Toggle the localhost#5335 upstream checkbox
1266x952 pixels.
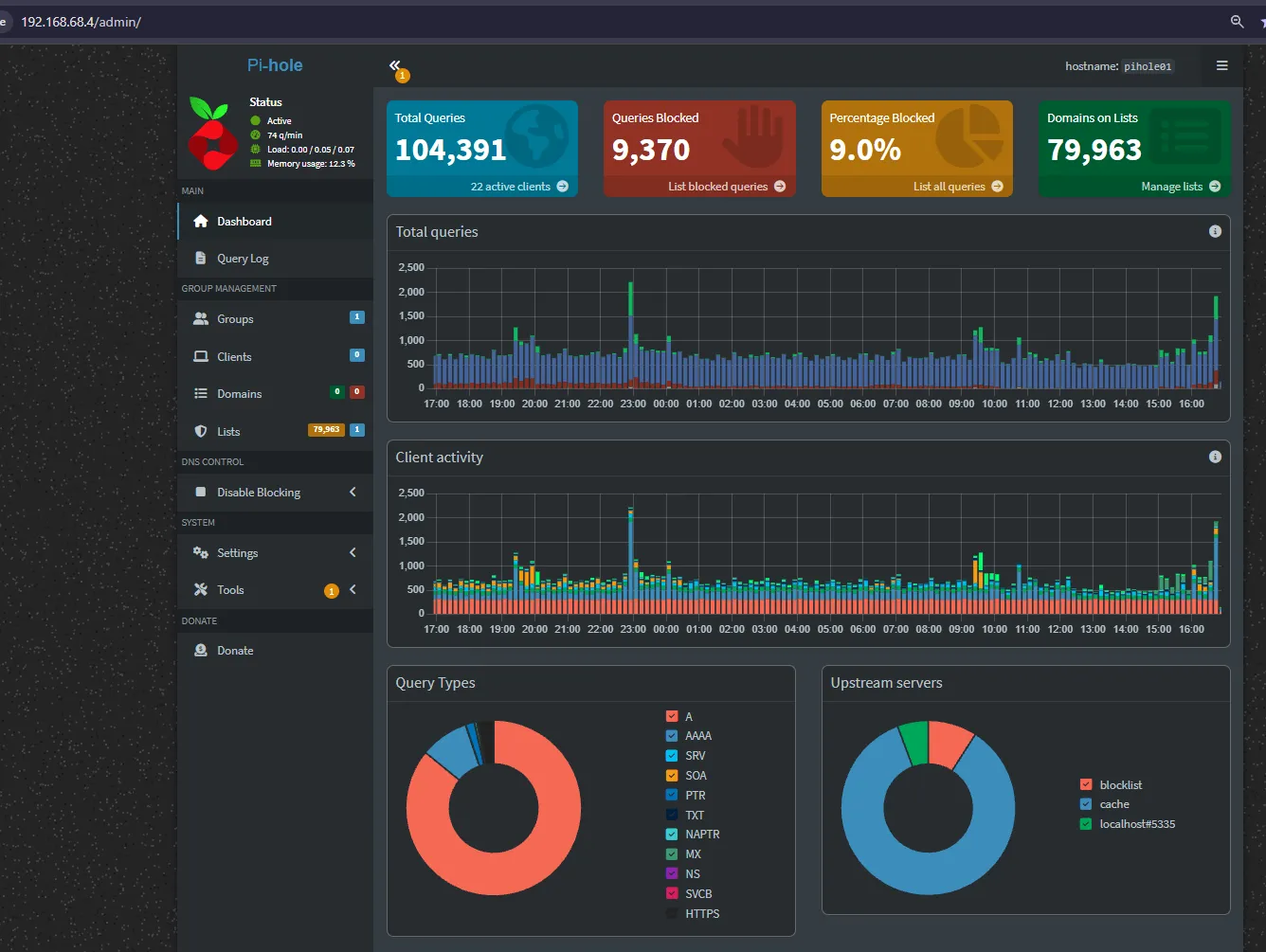[x=1086, y=823]
